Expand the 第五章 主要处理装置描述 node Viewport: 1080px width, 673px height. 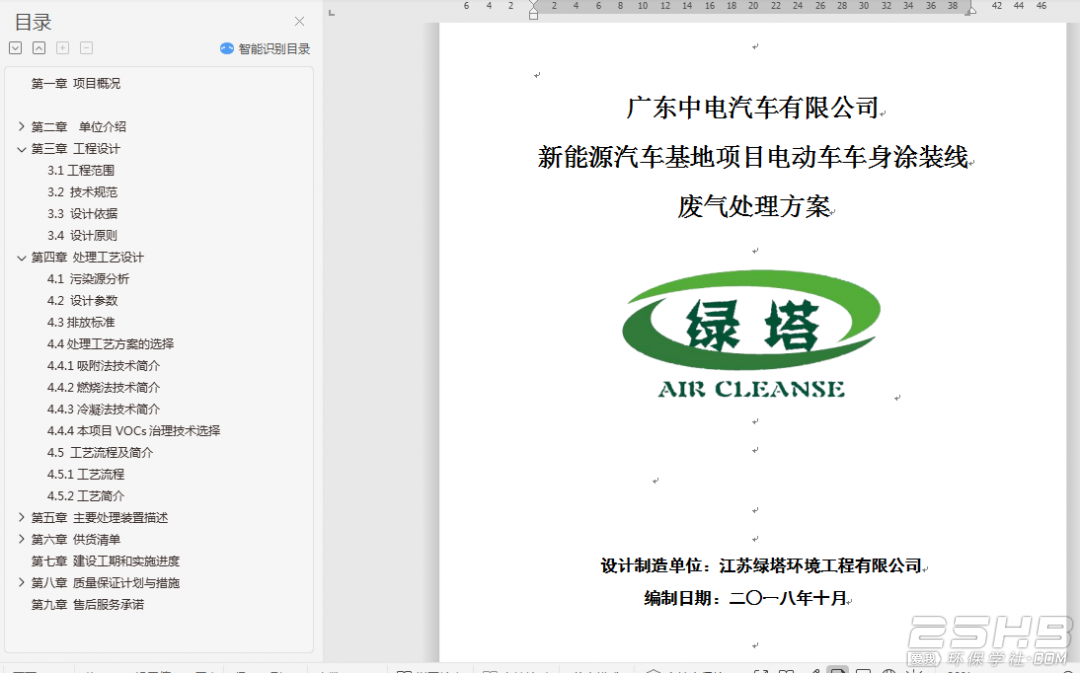click(21, 517)
